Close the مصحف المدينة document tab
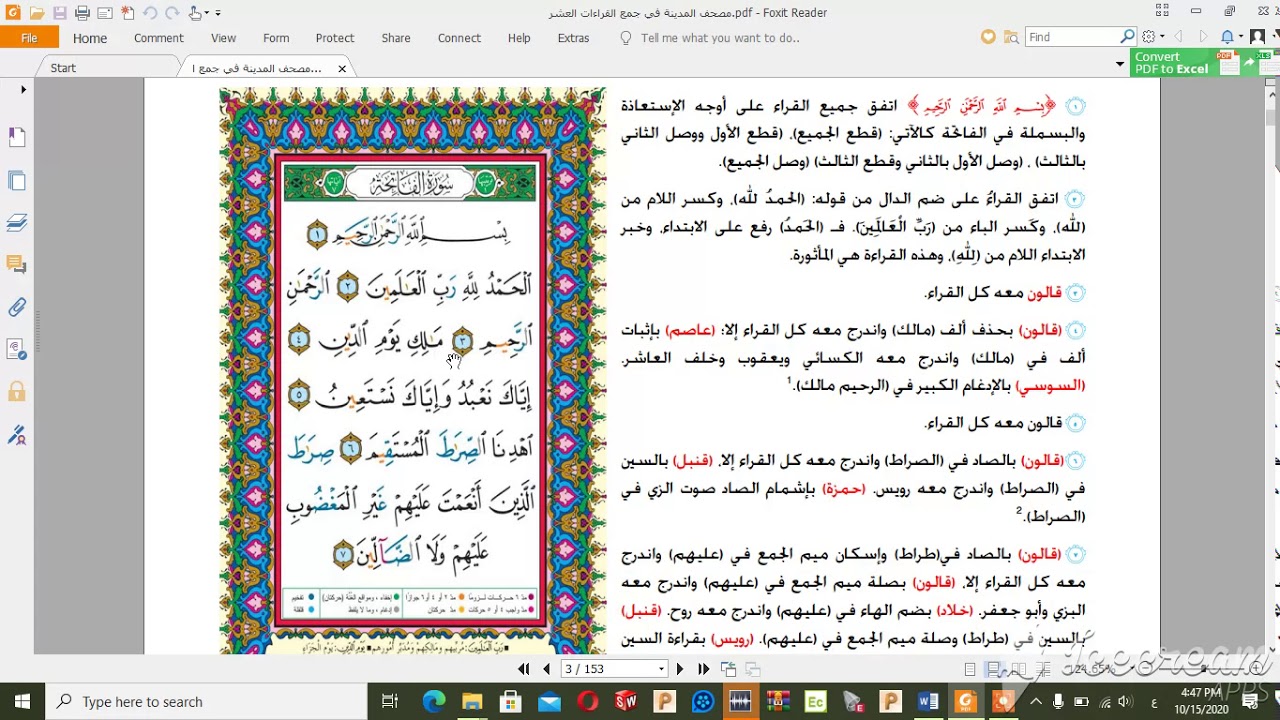1280x720 pixels. [x=342, y=68]
